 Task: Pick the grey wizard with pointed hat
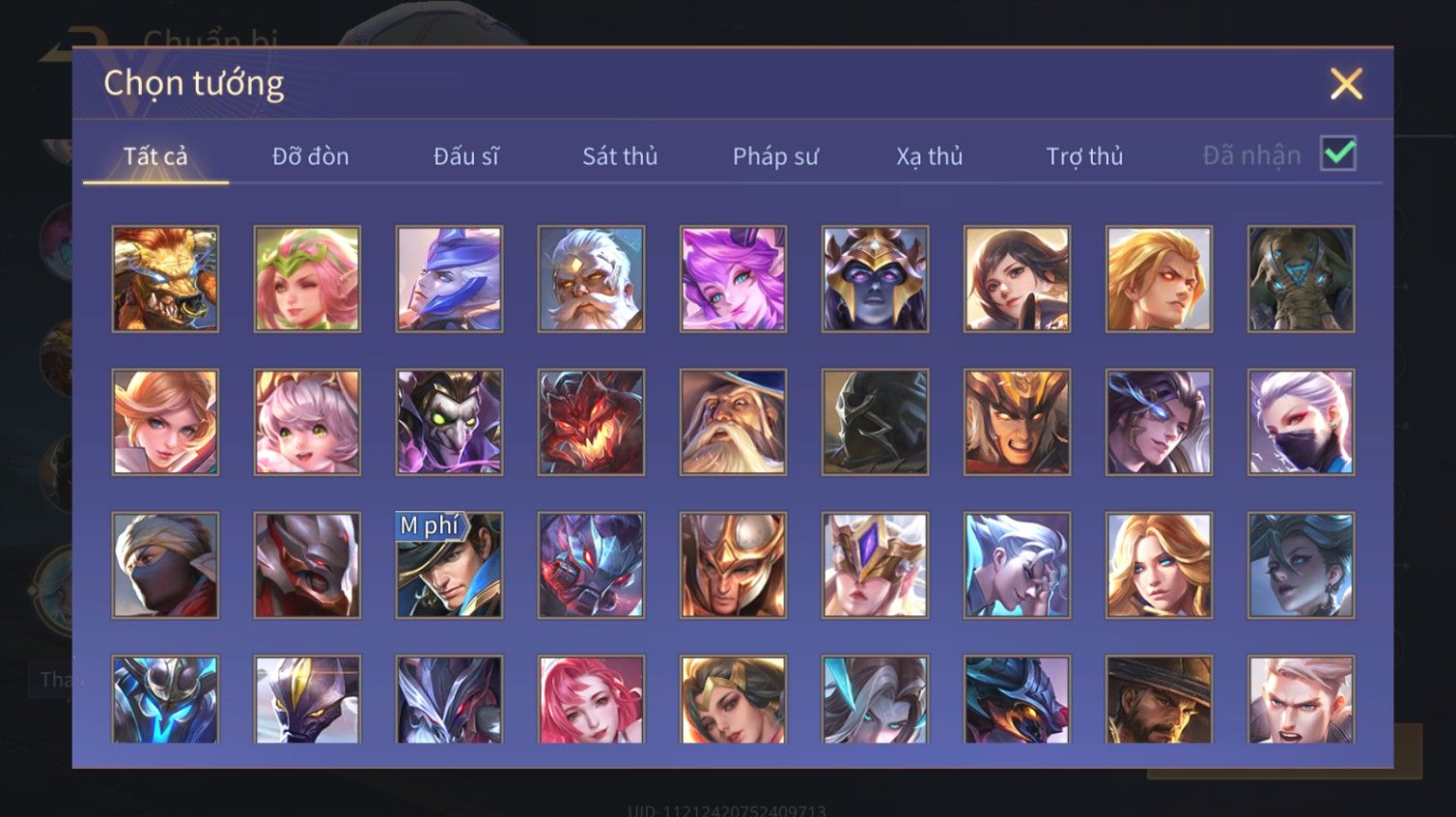(x=733, y=422)
